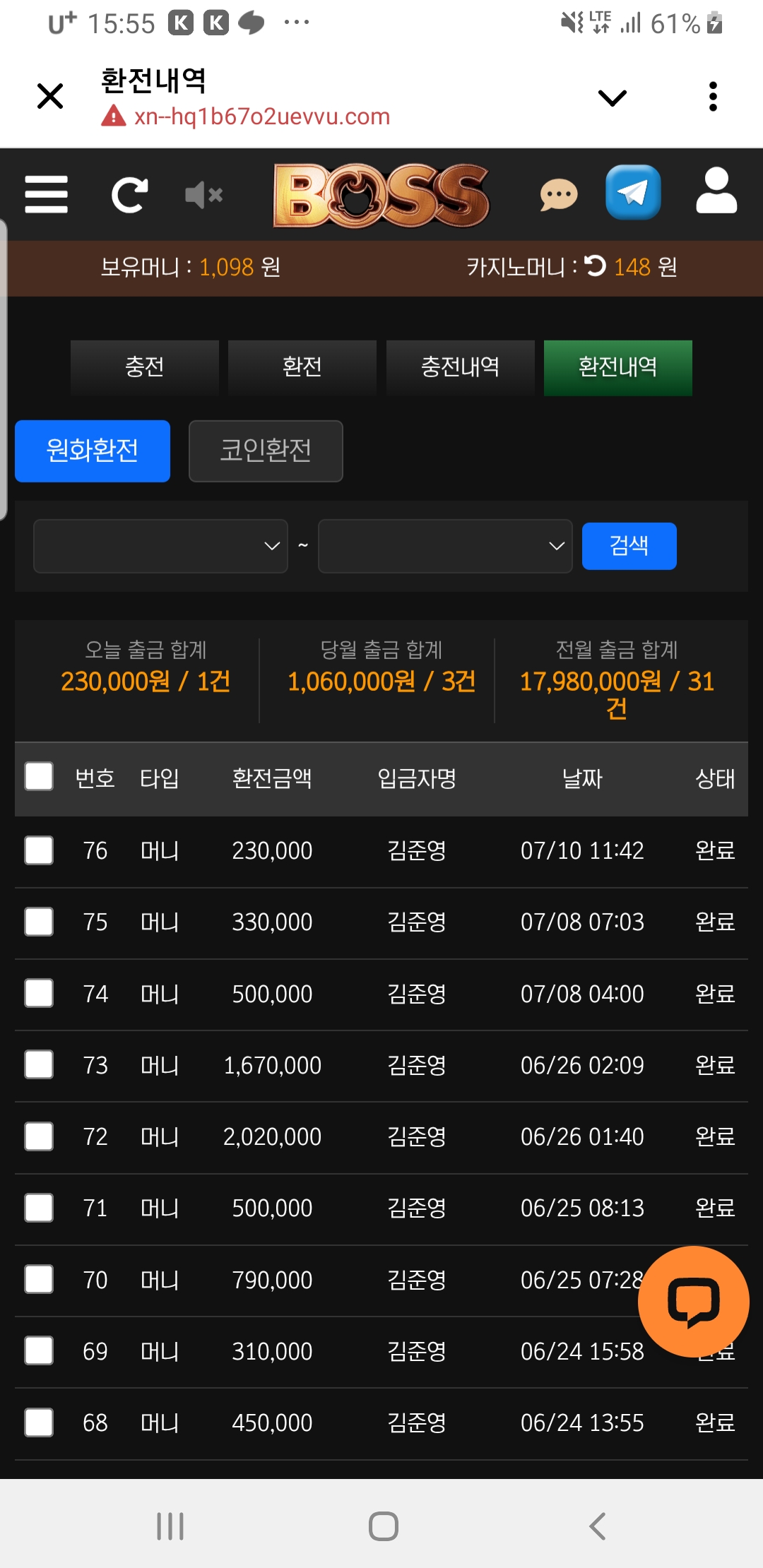The height and width of the screenshot is (1568, 763).
Task: Click the blue 검색 button
Action: click(629, 546)
